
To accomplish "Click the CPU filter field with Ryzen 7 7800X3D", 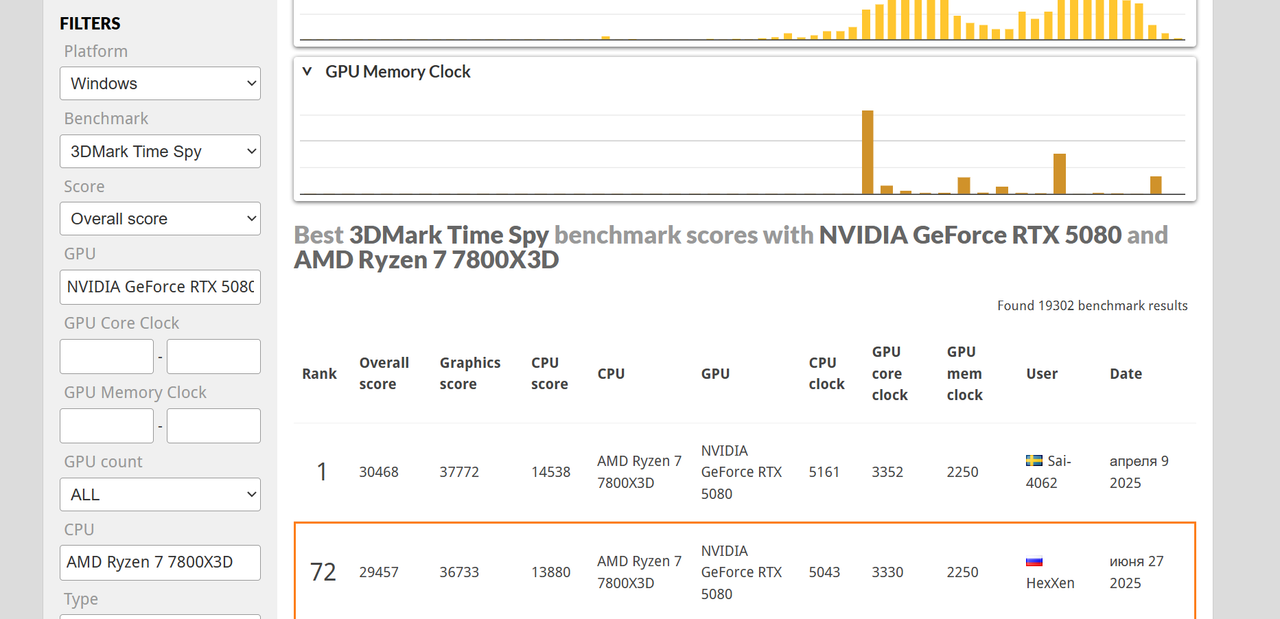I will point(160,562).
